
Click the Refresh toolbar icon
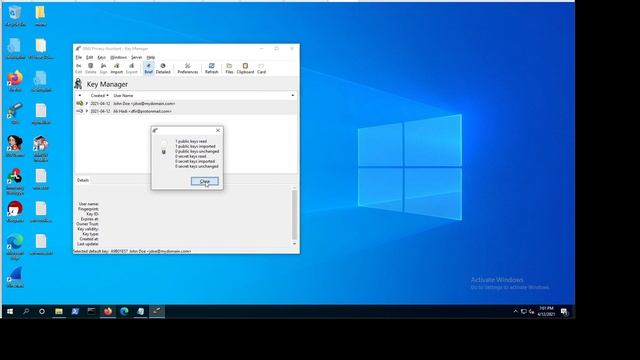(x=211, y=68)
